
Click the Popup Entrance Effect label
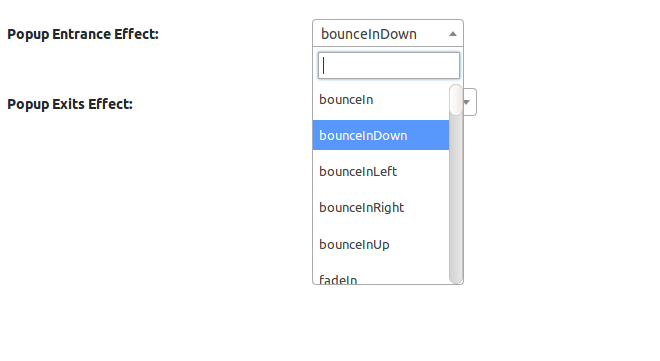[83, 34]
